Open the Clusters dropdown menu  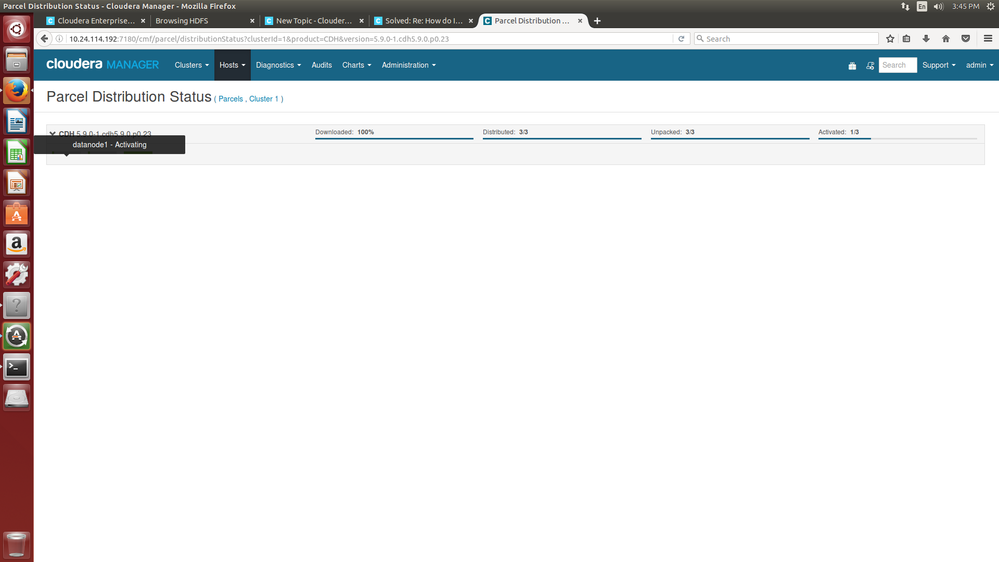click(192, 65)
